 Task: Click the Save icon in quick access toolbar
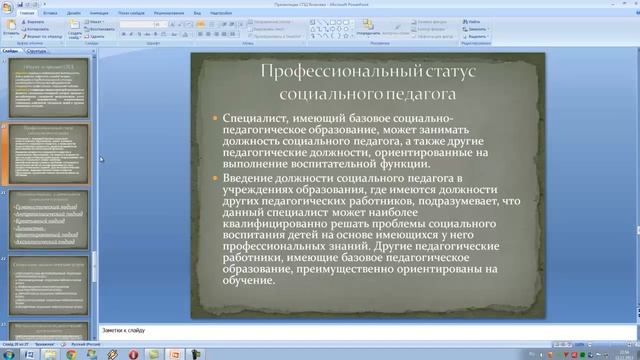tap(20, 4)
